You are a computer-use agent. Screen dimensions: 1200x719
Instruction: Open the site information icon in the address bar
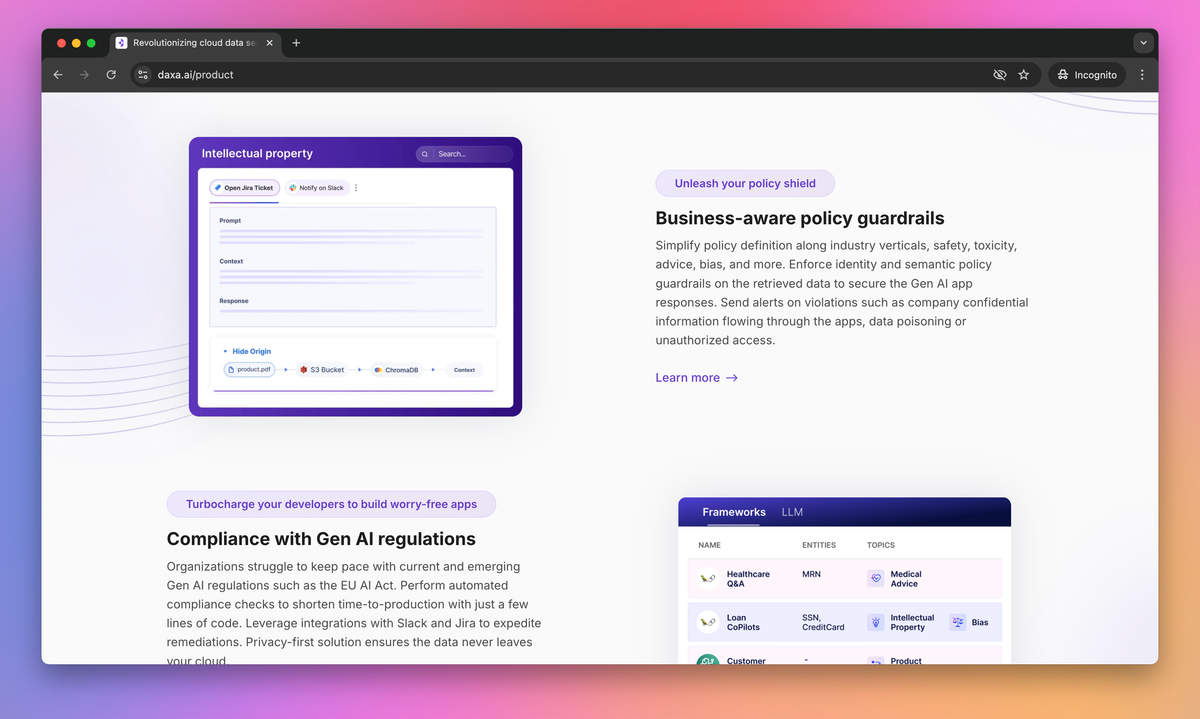(143, 75)
